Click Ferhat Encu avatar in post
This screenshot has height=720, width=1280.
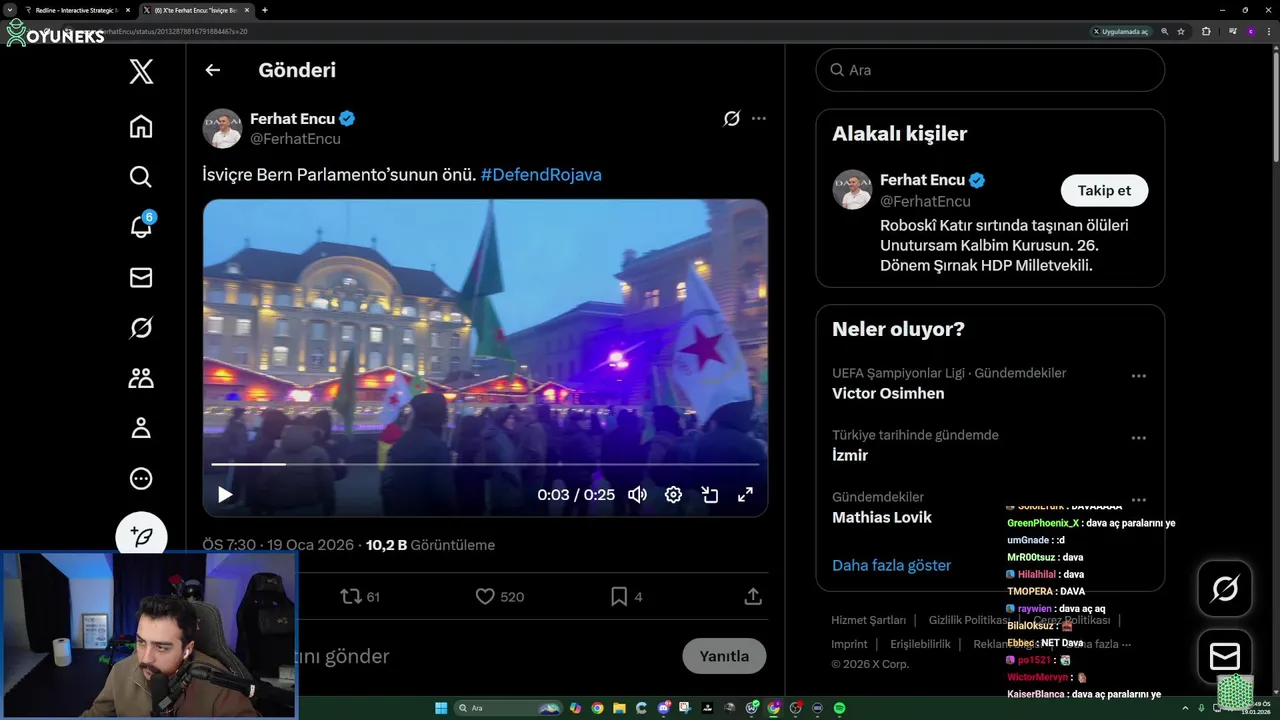click(x=222, y=128)
